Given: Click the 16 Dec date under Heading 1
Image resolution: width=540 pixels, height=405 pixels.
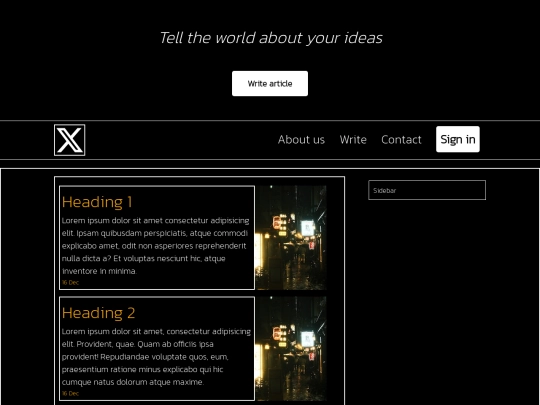Looking at the screenshot, I should [70, 282].
